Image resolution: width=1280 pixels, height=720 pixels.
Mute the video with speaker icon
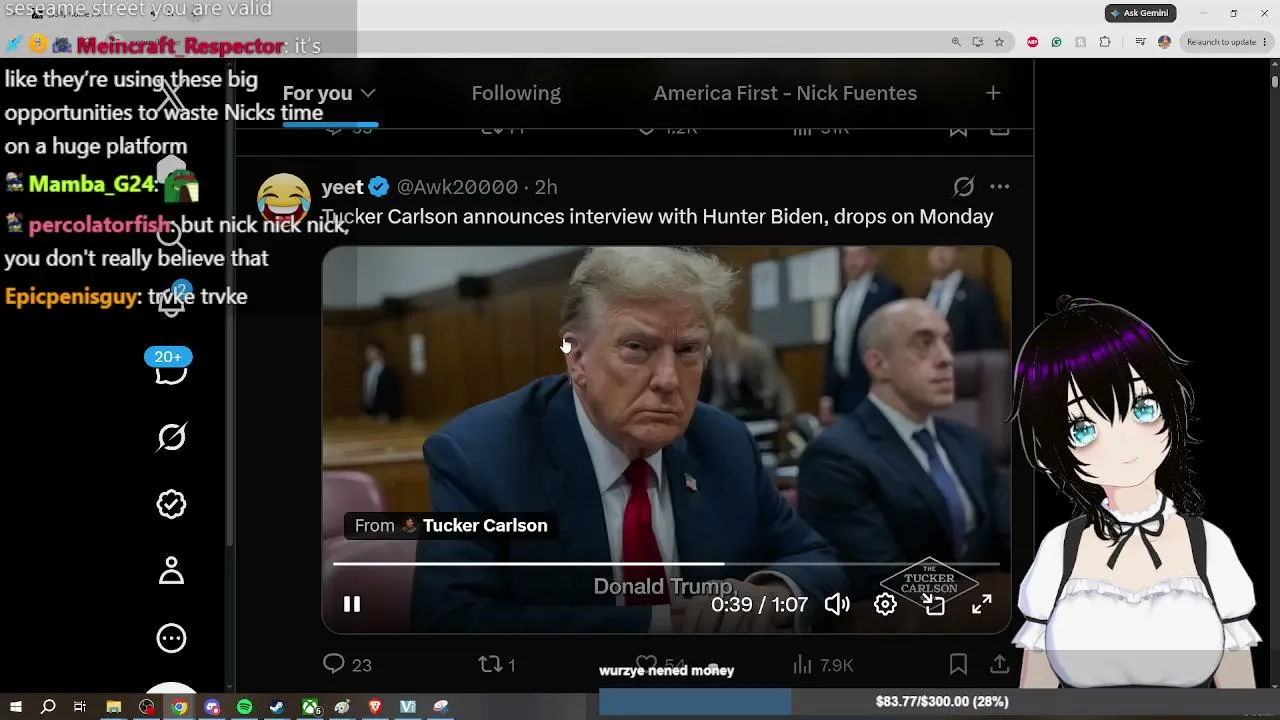(x=837, y=604)
